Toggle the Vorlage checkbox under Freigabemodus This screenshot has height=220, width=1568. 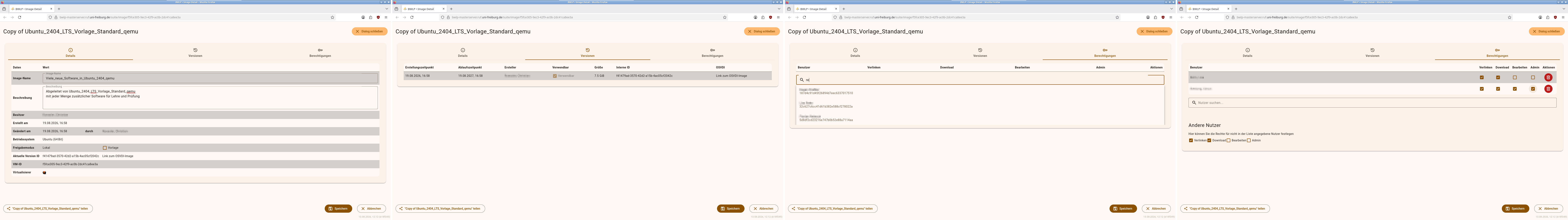point(105,147)
